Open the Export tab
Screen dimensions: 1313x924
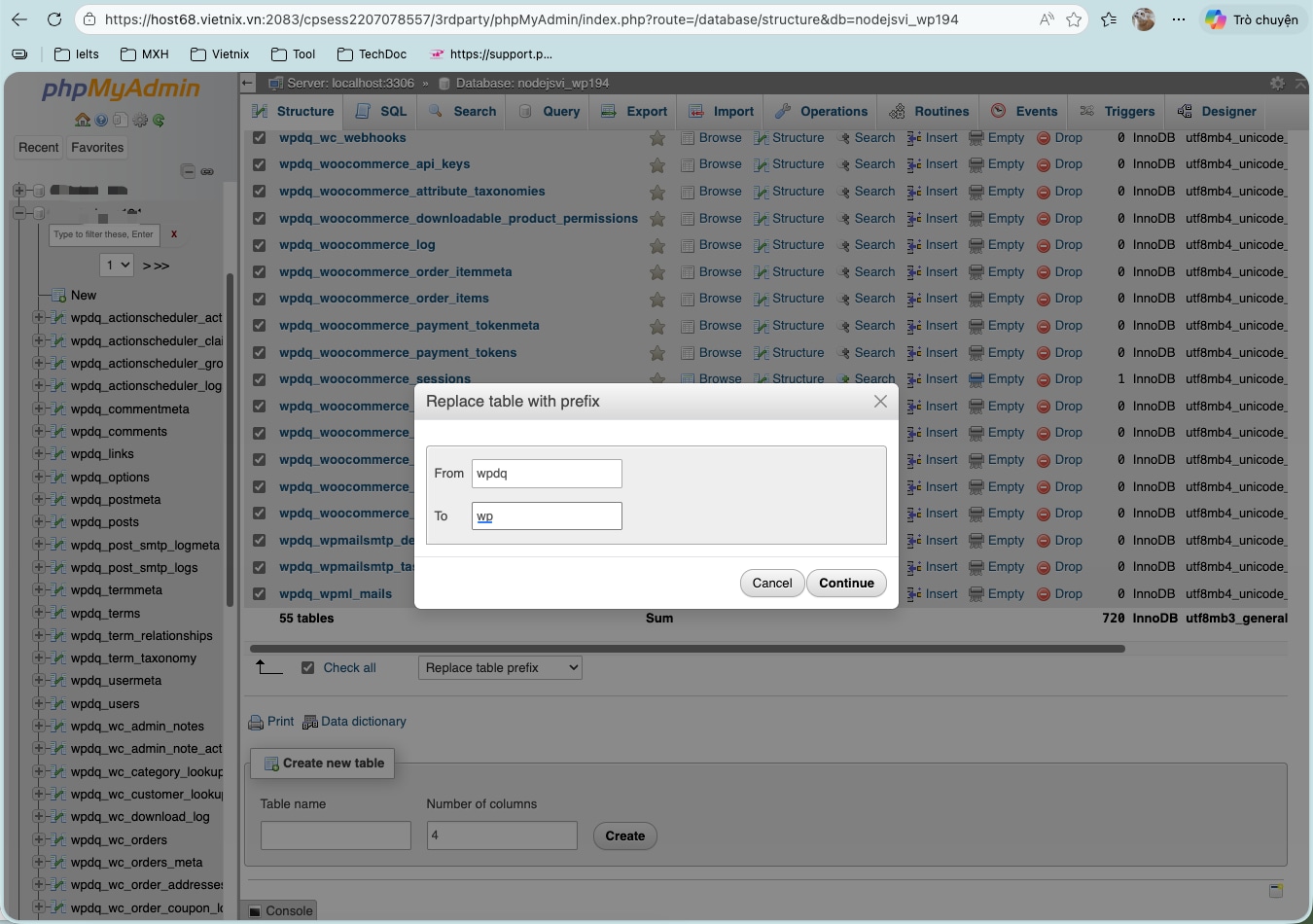point(634,112)
